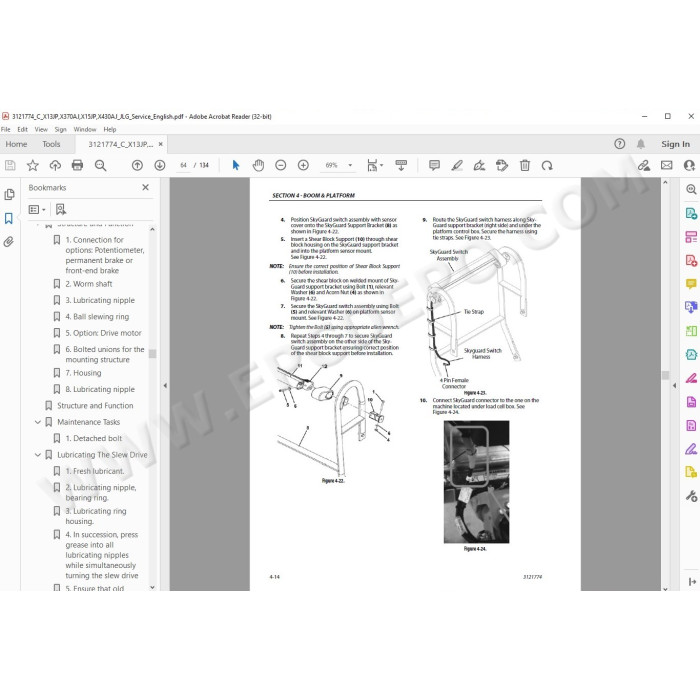Select the highlight text pen tool
Screen dimensions: 700x700
click(457, 166)
